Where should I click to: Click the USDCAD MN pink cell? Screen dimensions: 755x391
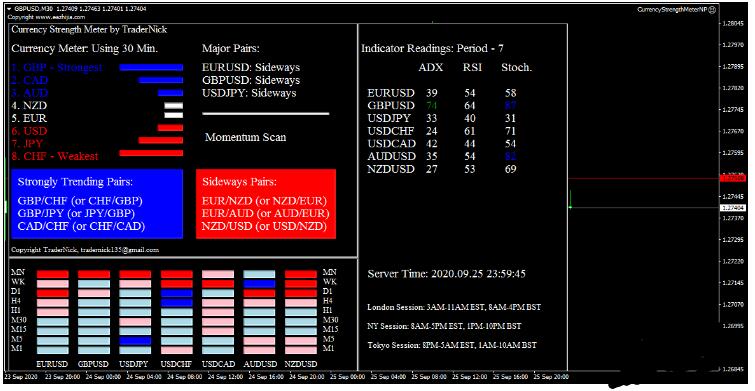pyautogui.click(x=218, y=274)
